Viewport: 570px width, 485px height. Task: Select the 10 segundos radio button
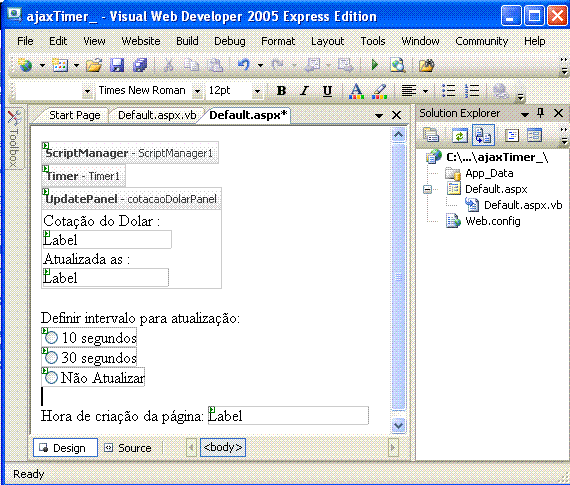(x=51, y=338)
